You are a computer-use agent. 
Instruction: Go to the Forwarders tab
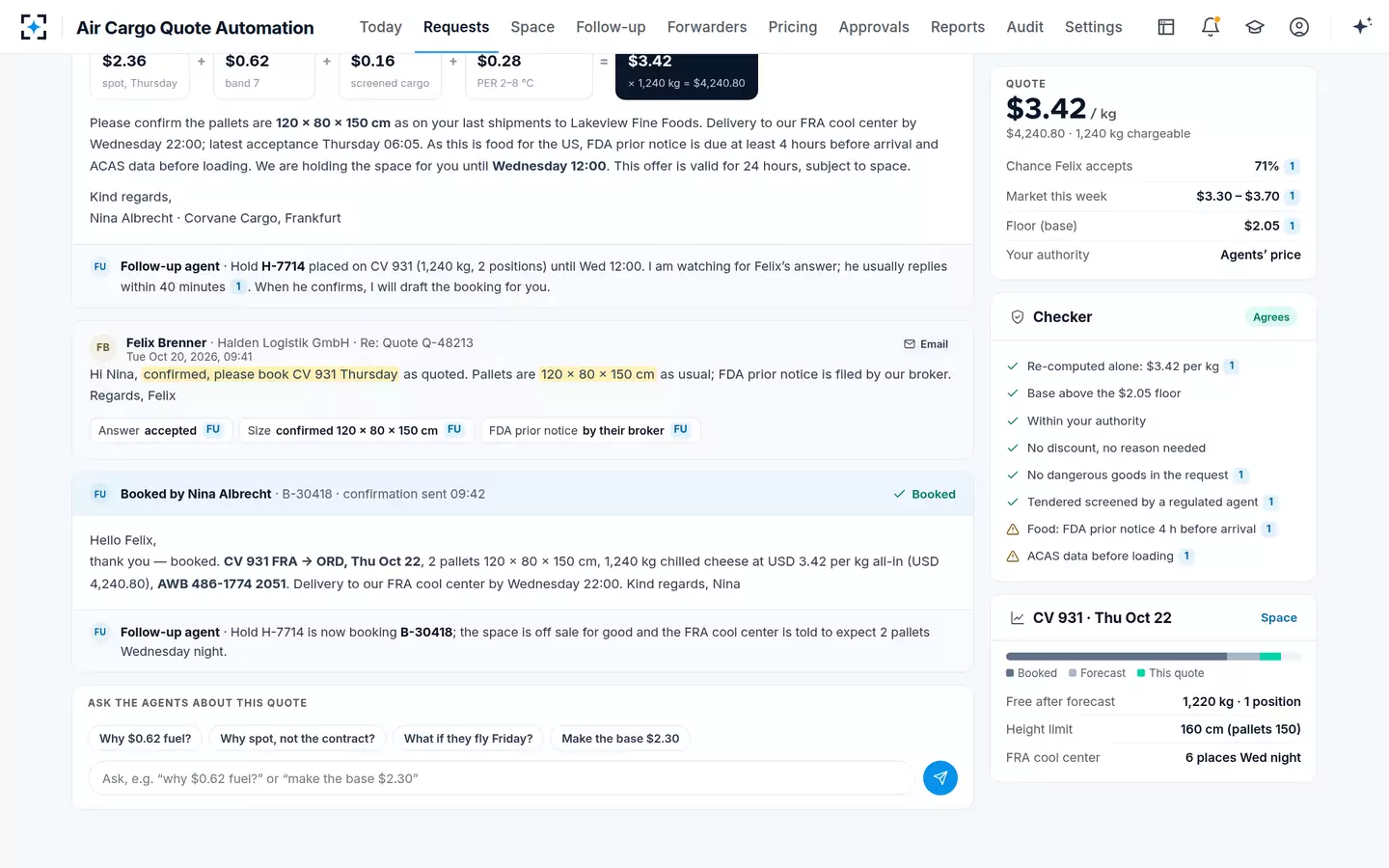pyautogui.click(x=707, y=27)
